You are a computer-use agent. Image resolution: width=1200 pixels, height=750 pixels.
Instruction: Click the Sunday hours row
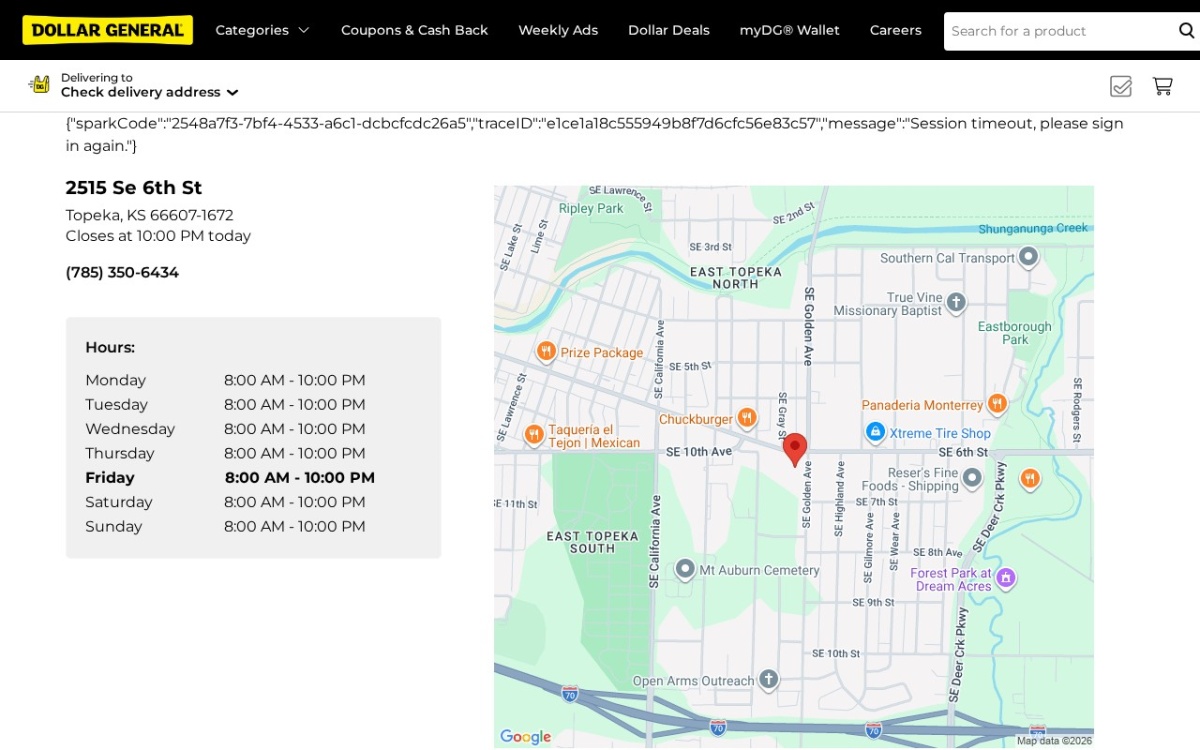click(225, 526)
